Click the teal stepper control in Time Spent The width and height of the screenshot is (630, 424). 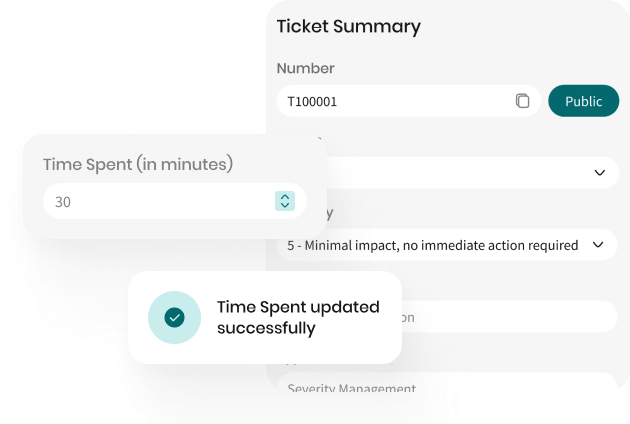[285, 201]
